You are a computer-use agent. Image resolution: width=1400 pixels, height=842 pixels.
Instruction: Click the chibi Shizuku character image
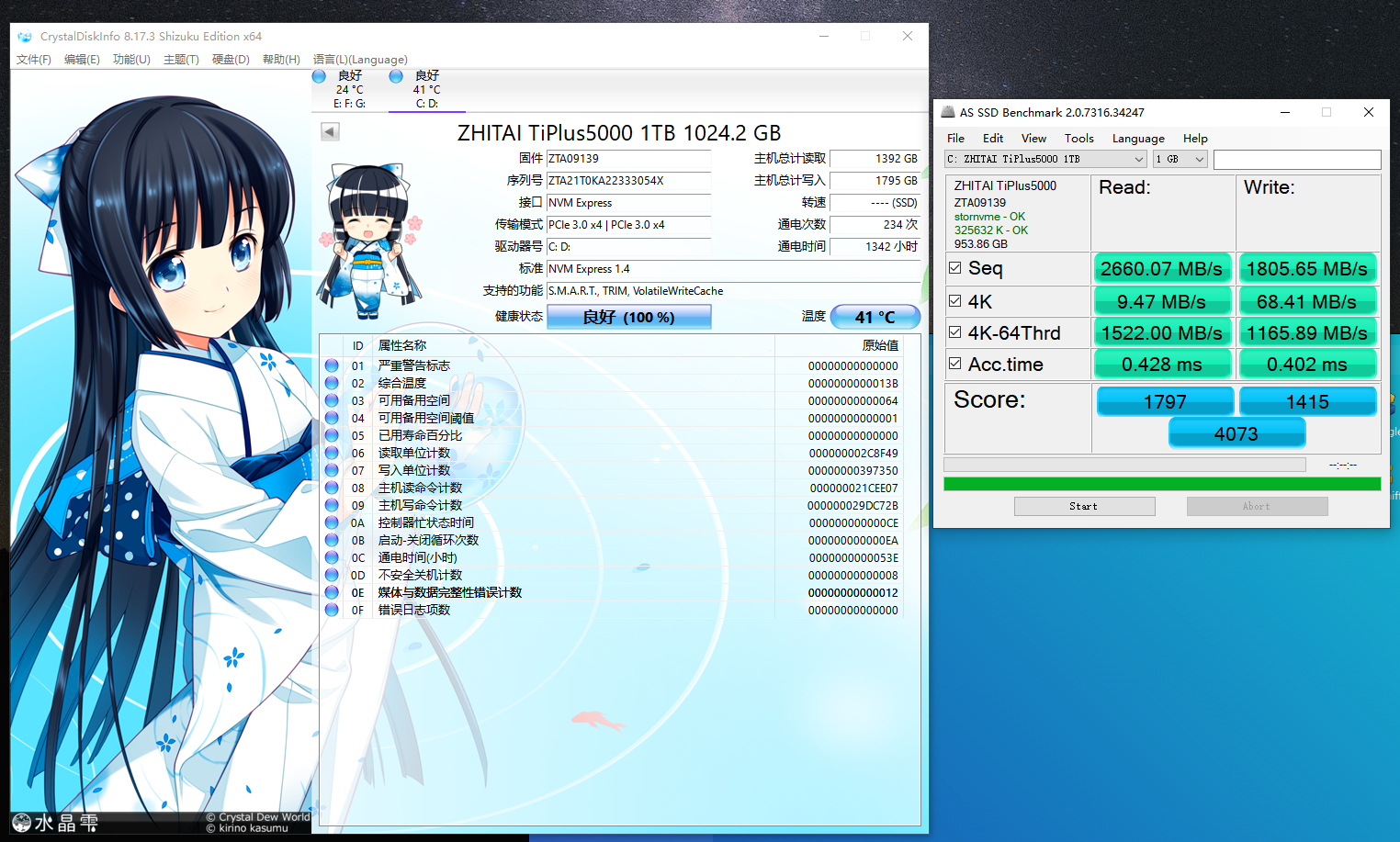[x=369, y=241]
